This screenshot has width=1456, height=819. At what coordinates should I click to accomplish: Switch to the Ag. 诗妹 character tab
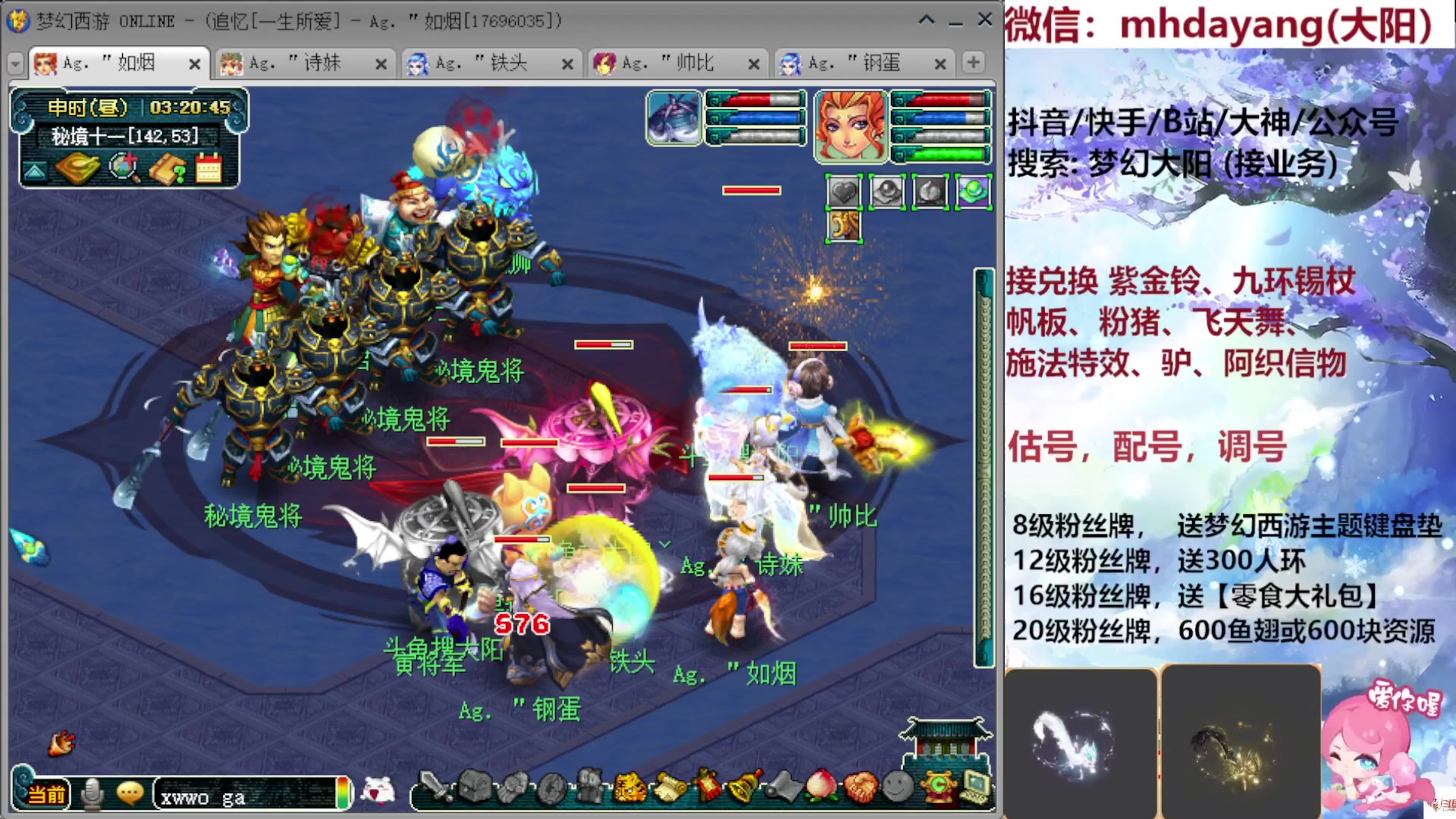pos(303,64)
